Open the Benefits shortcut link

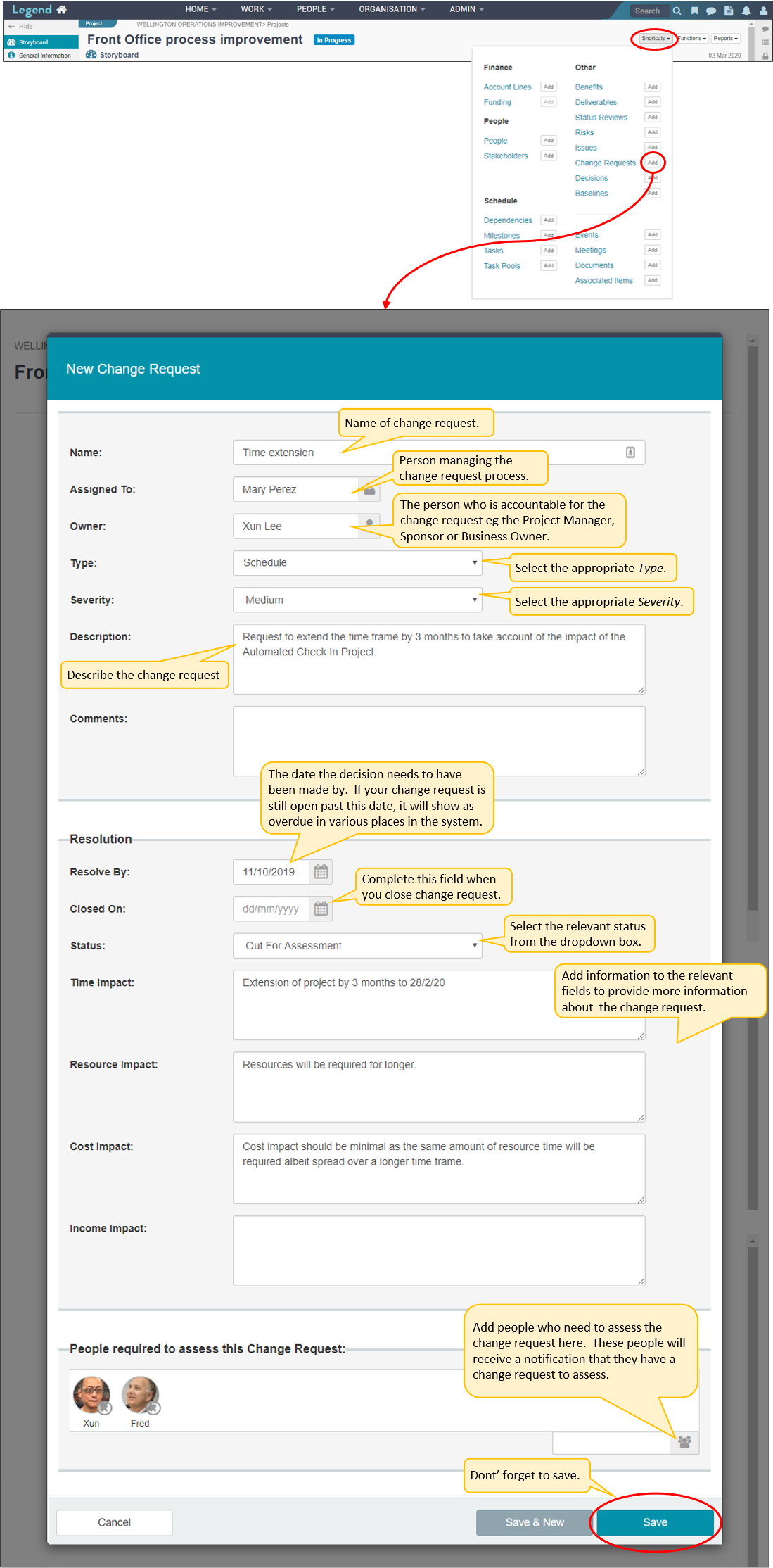click(x=589, y=87)
